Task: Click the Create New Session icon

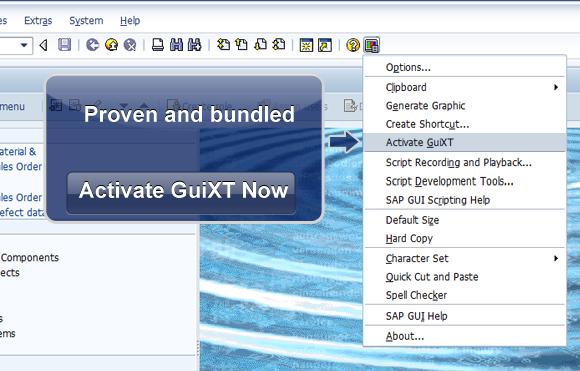Action: [306, 45]
